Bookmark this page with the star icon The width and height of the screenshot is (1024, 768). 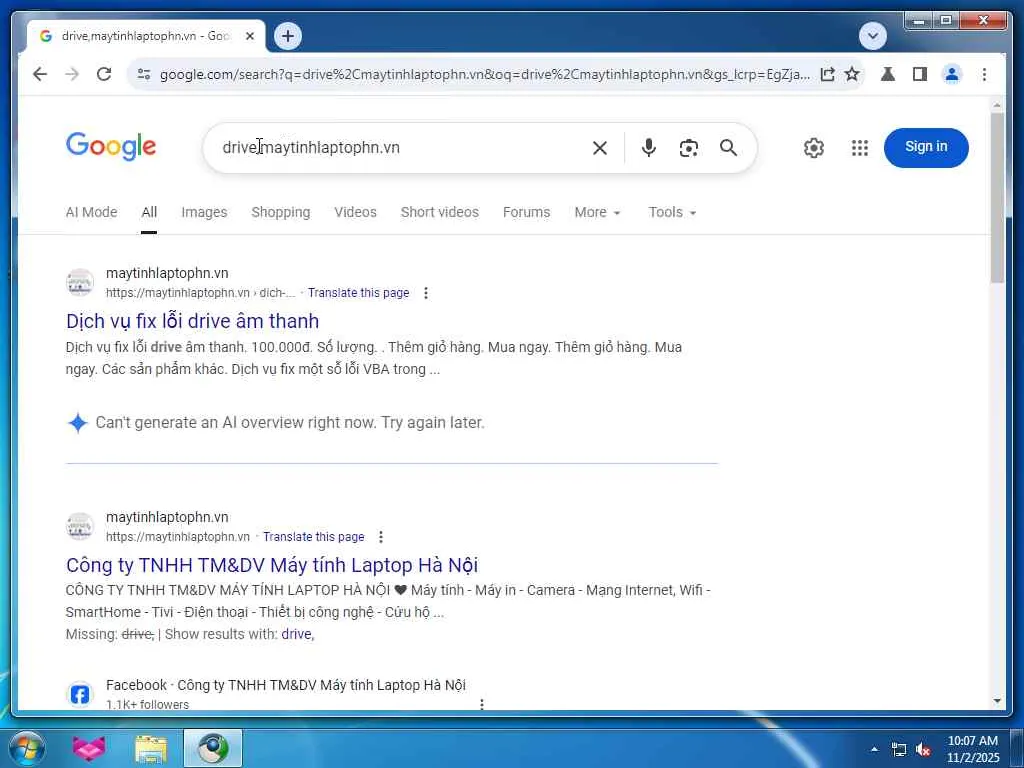point(852,74)
